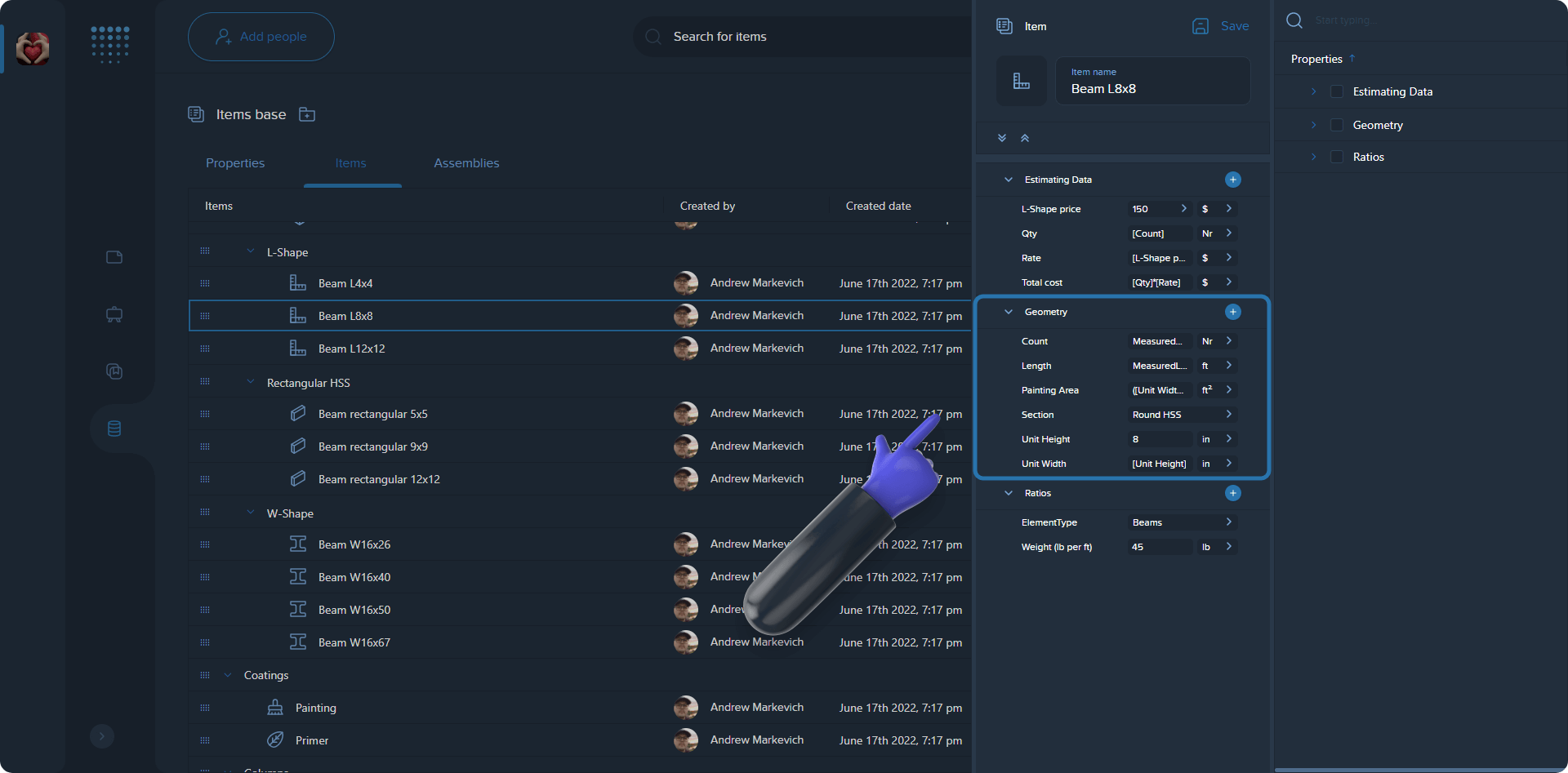Switch to the Properties tab
Image resolution: width=1568 pixels, height=773 pixels.
[x=235, y=163]
